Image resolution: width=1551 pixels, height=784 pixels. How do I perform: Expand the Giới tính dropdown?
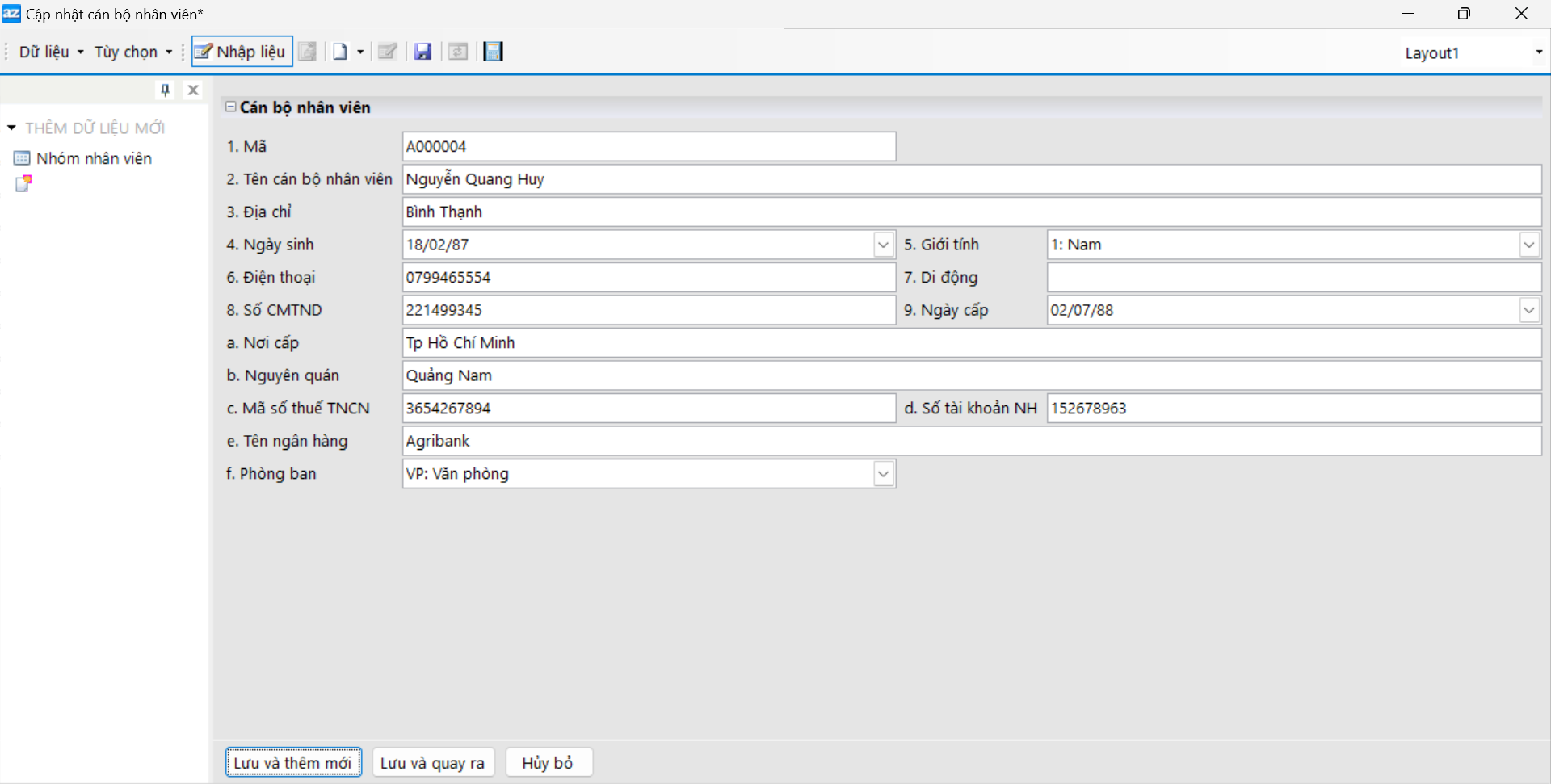pos(1528,245)
